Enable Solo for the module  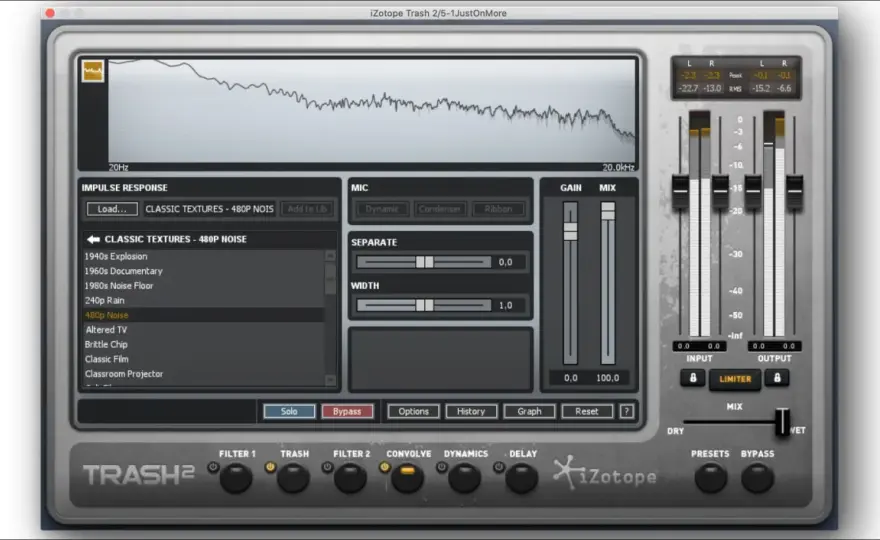[x=289, y=411]
